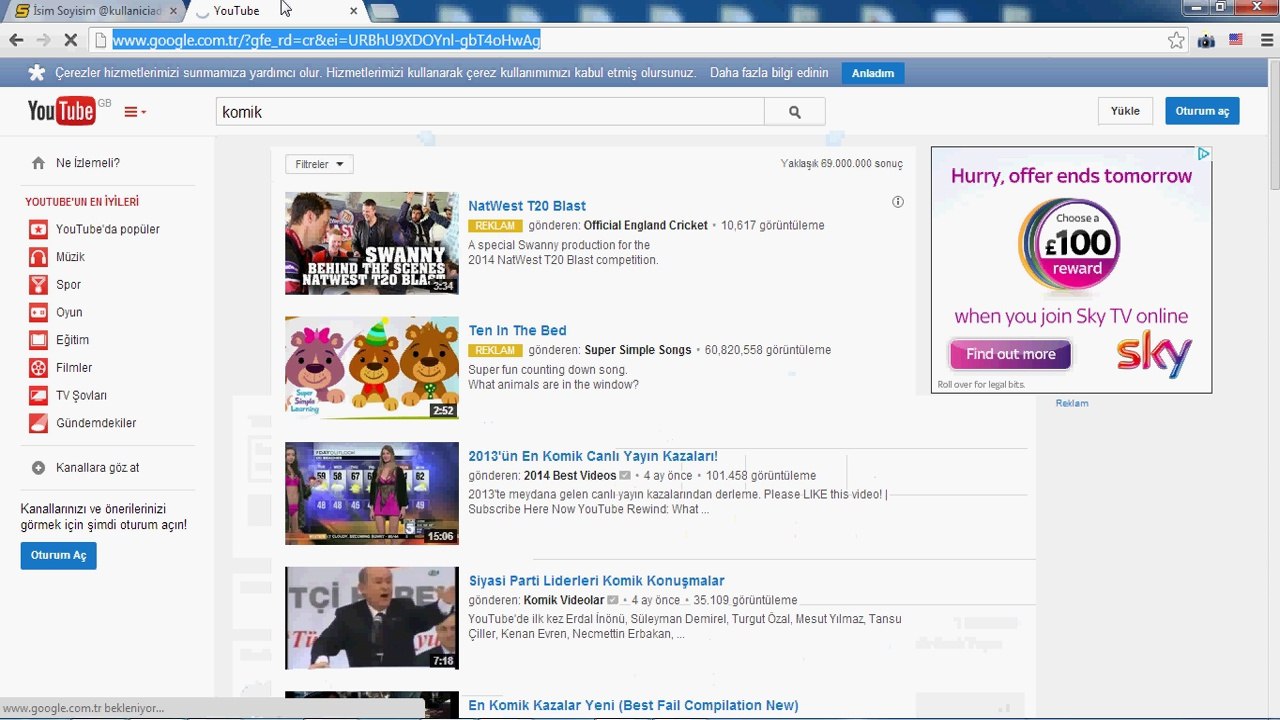Viewport: 1280px width, 720px height.
Task: Click the TV Şovları icon
Action: point(38,395)
